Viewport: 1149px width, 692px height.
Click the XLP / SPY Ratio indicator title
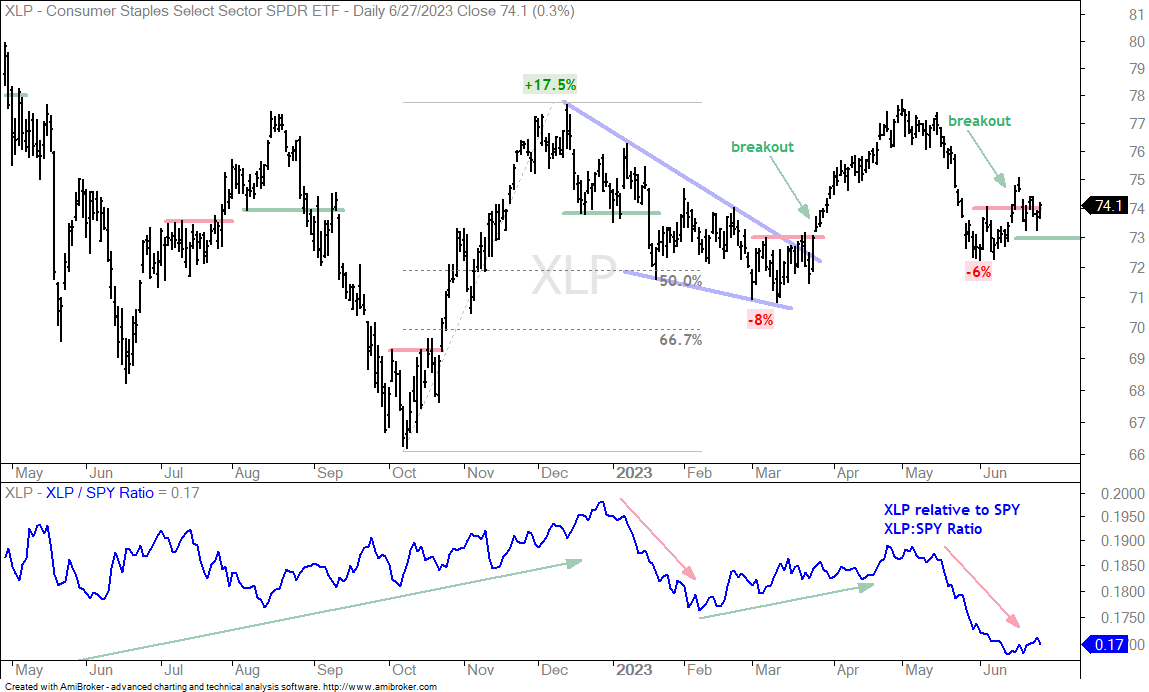click(x=100, y=493)
